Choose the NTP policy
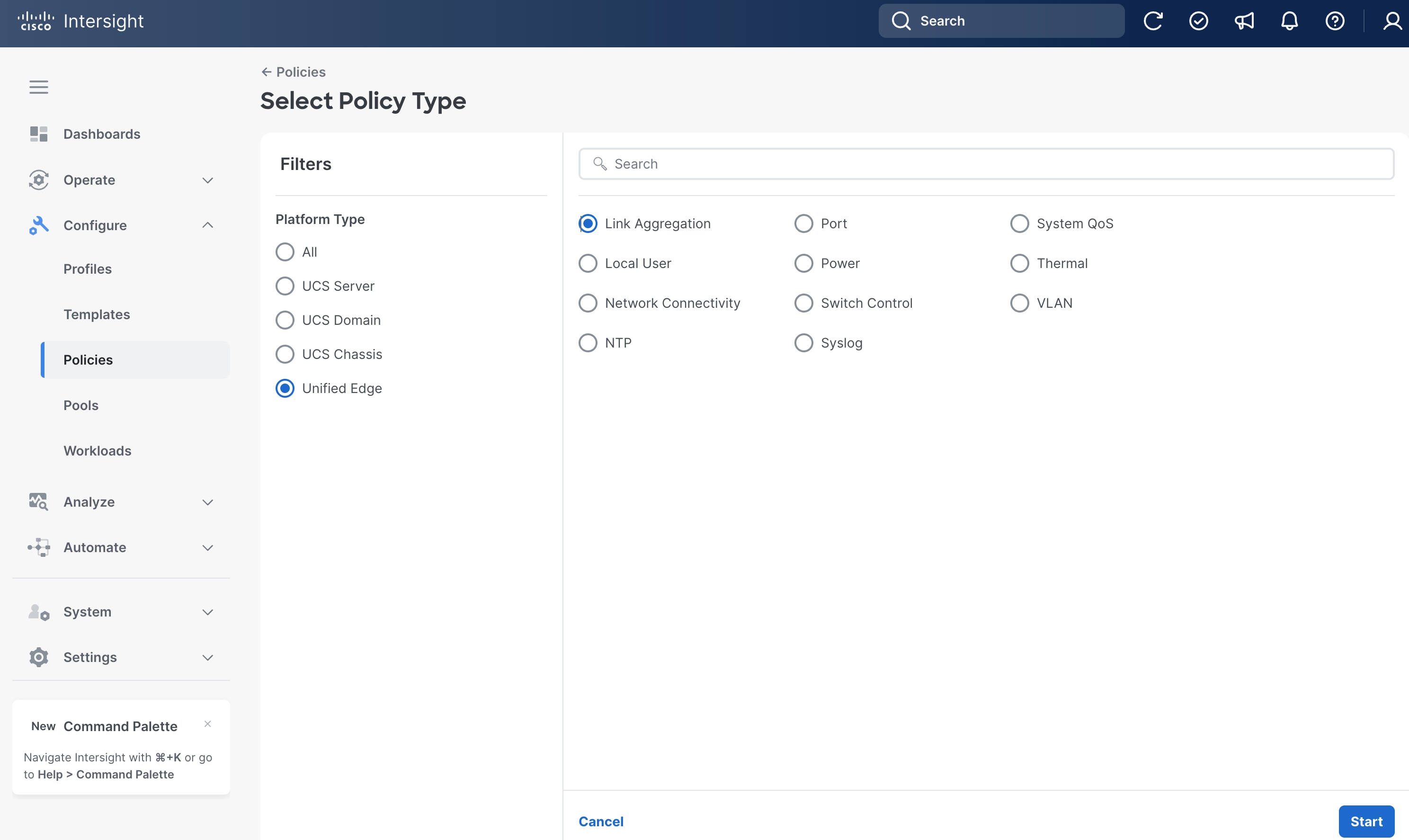 pos(588,343)
